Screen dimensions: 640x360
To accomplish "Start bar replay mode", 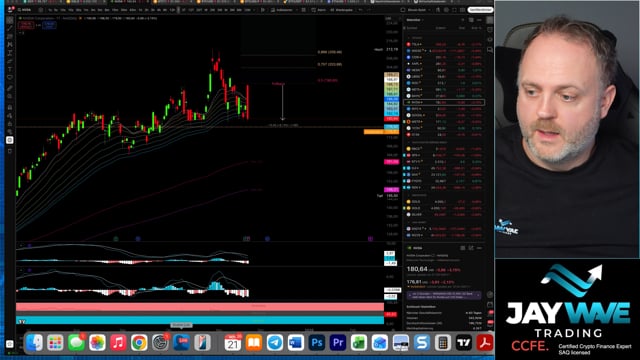I will click(x=341, y=10).
